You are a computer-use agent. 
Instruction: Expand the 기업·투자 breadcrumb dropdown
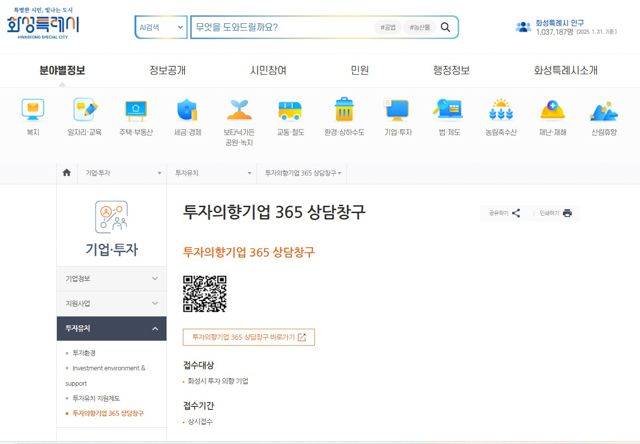coord(124,173)
